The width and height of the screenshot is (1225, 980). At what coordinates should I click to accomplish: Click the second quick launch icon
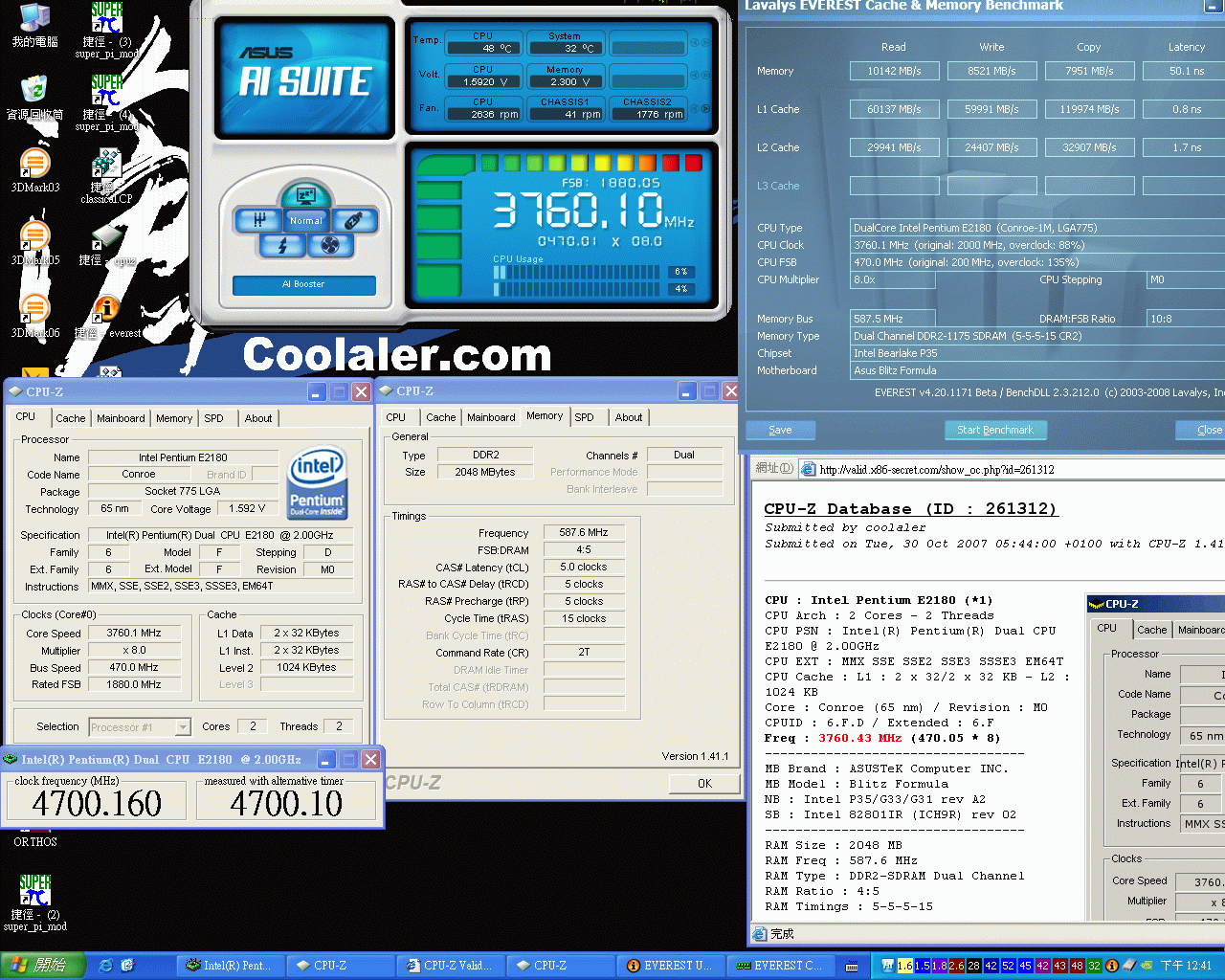pos(127,966)
